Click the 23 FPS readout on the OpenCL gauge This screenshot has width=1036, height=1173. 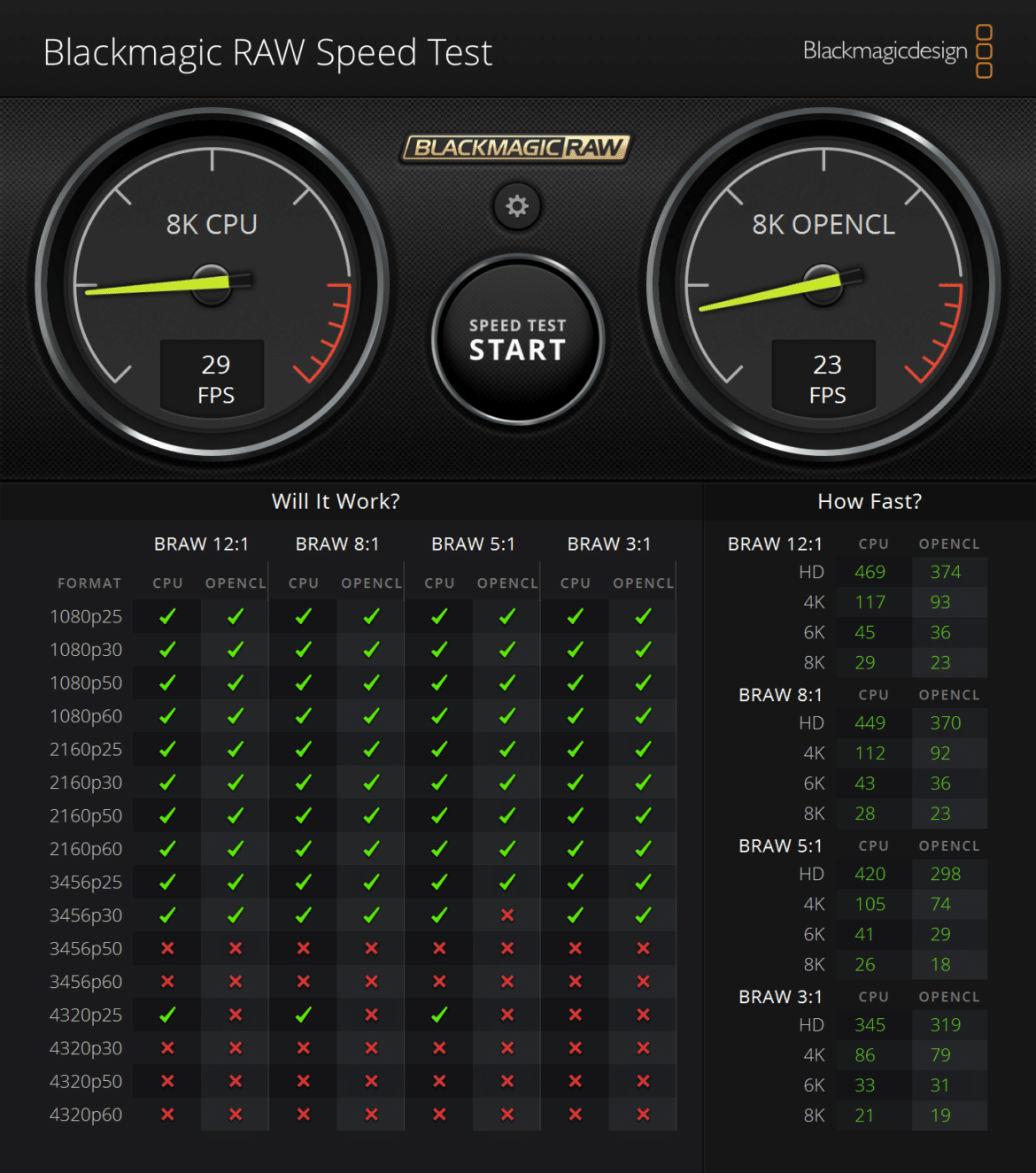coord(824,379)
